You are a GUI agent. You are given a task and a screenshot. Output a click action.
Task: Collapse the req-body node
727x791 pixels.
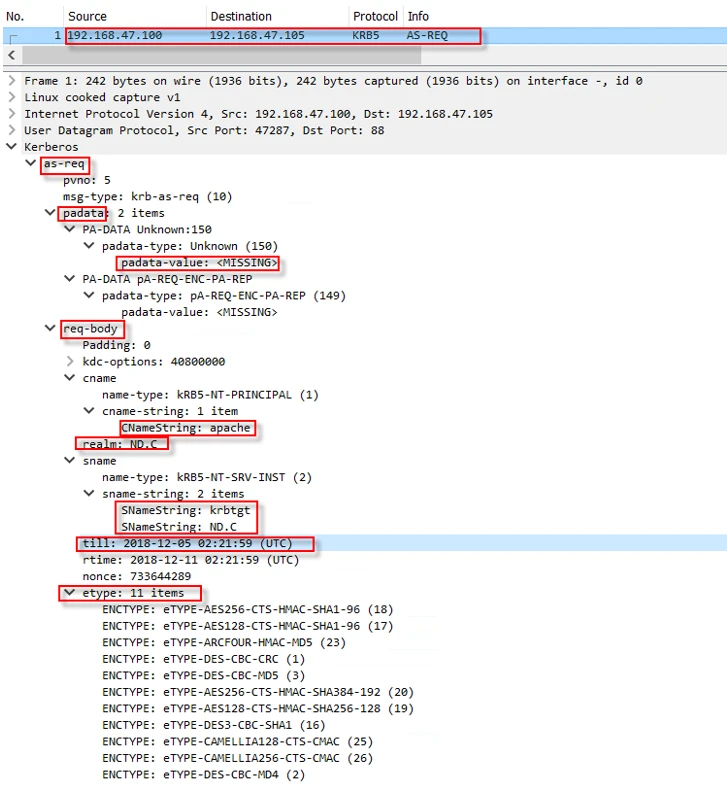(50, 328)
